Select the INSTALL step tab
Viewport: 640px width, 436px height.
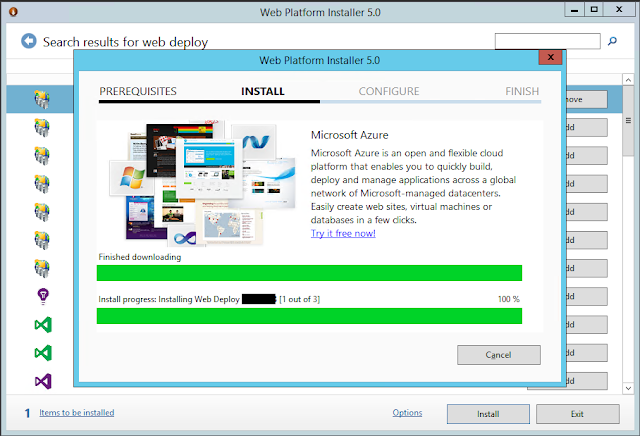click(262, 91)
